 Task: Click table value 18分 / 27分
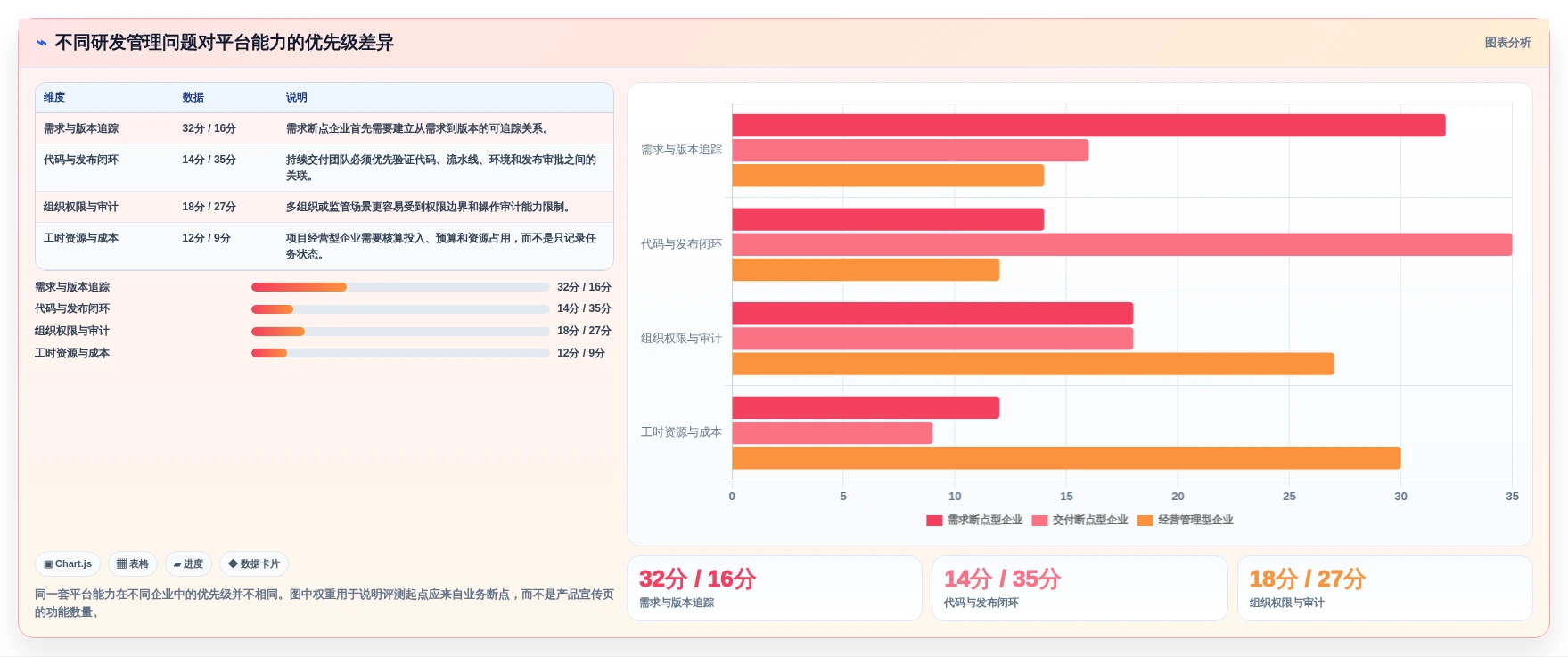click(209, 207)
